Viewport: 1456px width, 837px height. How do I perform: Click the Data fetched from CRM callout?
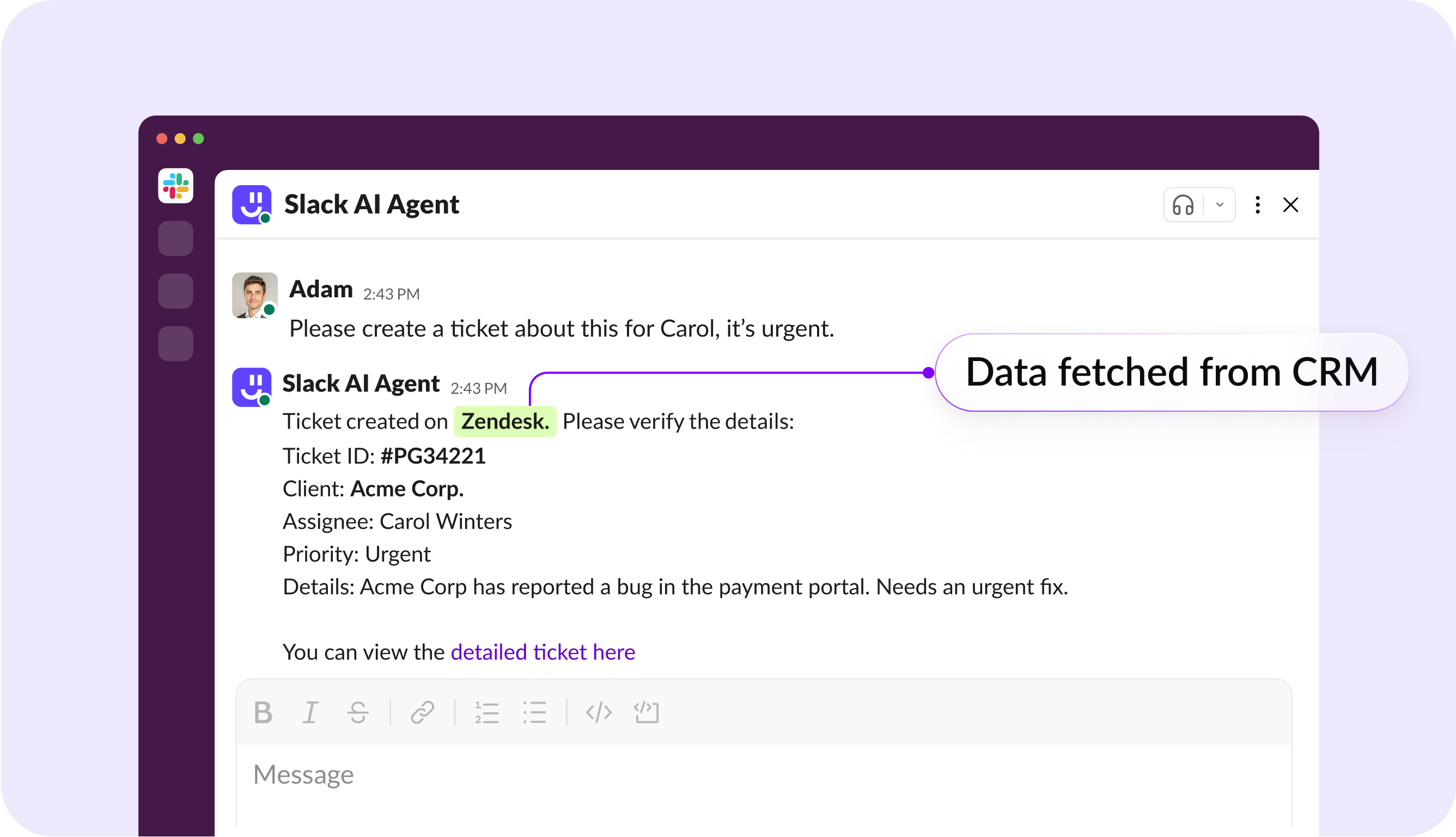pos(1172,372)
